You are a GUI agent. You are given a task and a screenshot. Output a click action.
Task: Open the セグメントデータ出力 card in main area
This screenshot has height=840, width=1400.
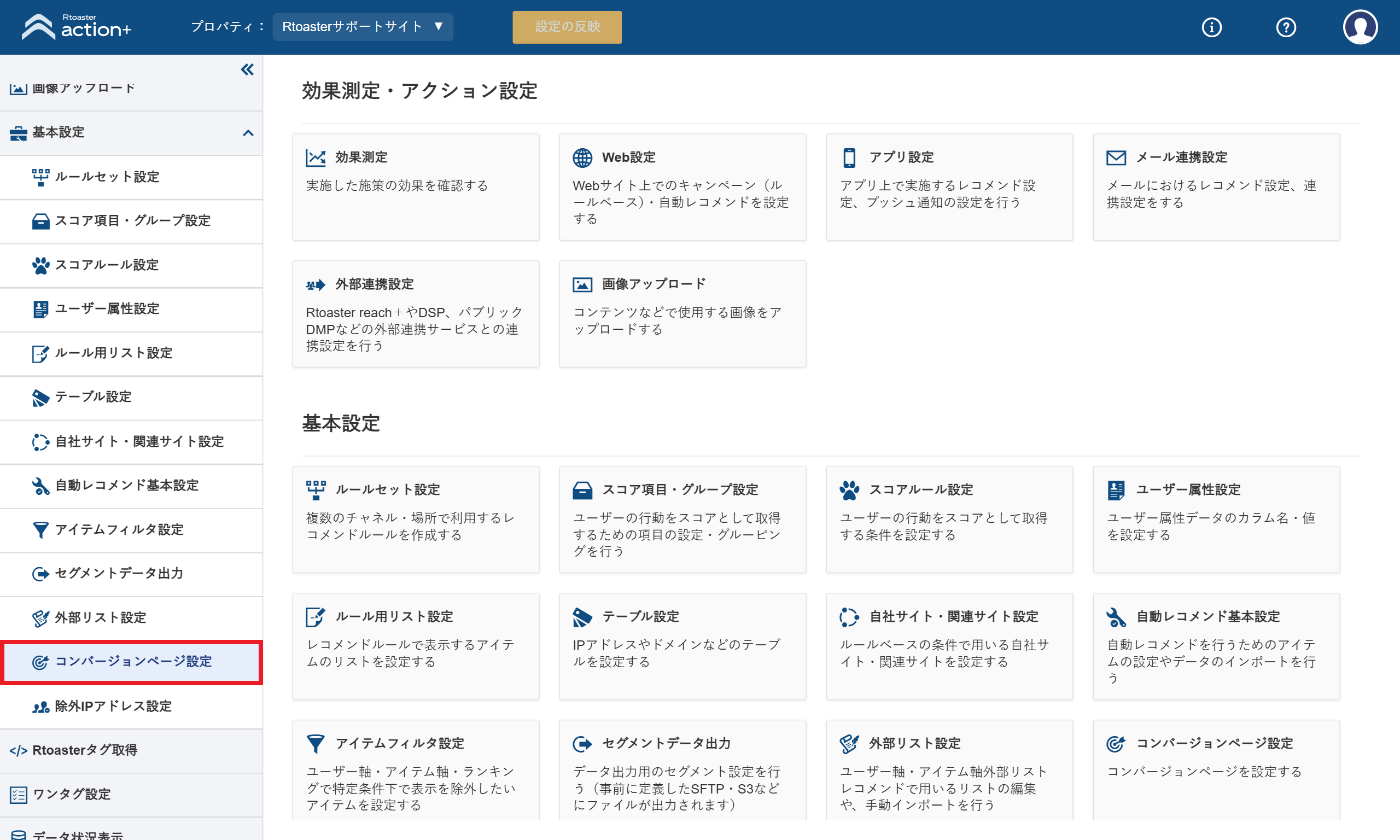[682, 770]
